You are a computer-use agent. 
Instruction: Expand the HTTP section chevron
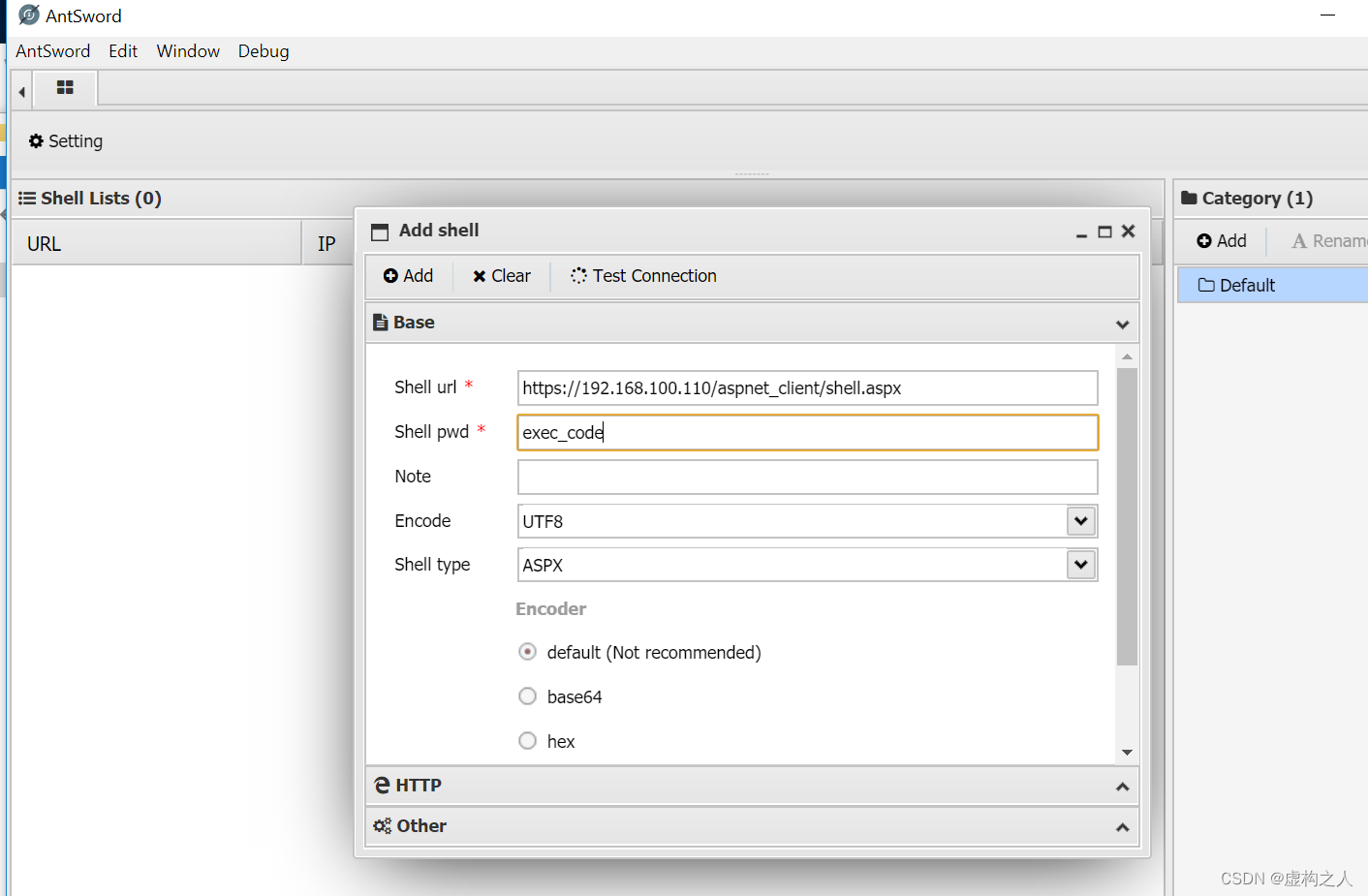pos(1122,787)
